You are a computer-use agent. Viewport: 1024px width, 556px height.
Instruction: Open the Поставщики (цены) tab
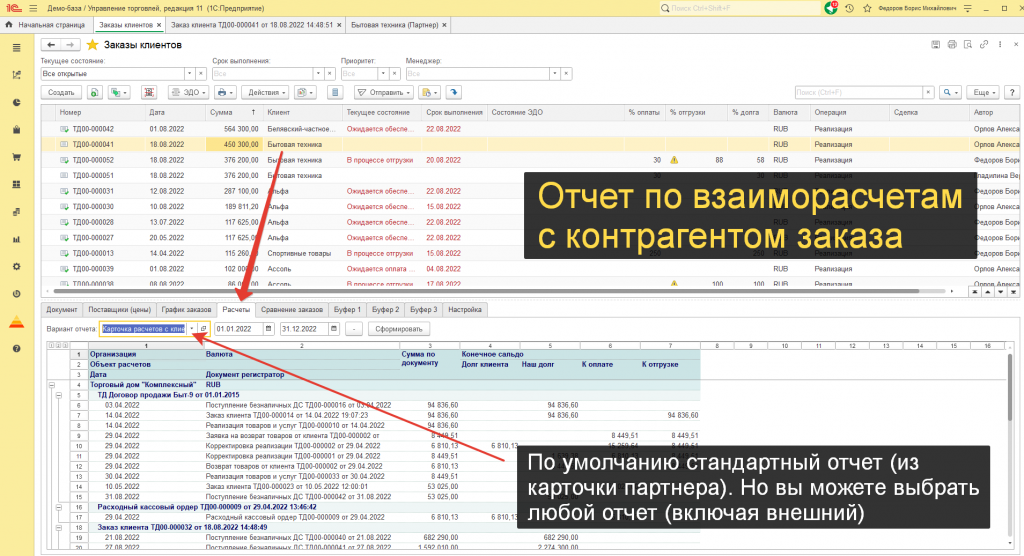(x=120, y=310)
